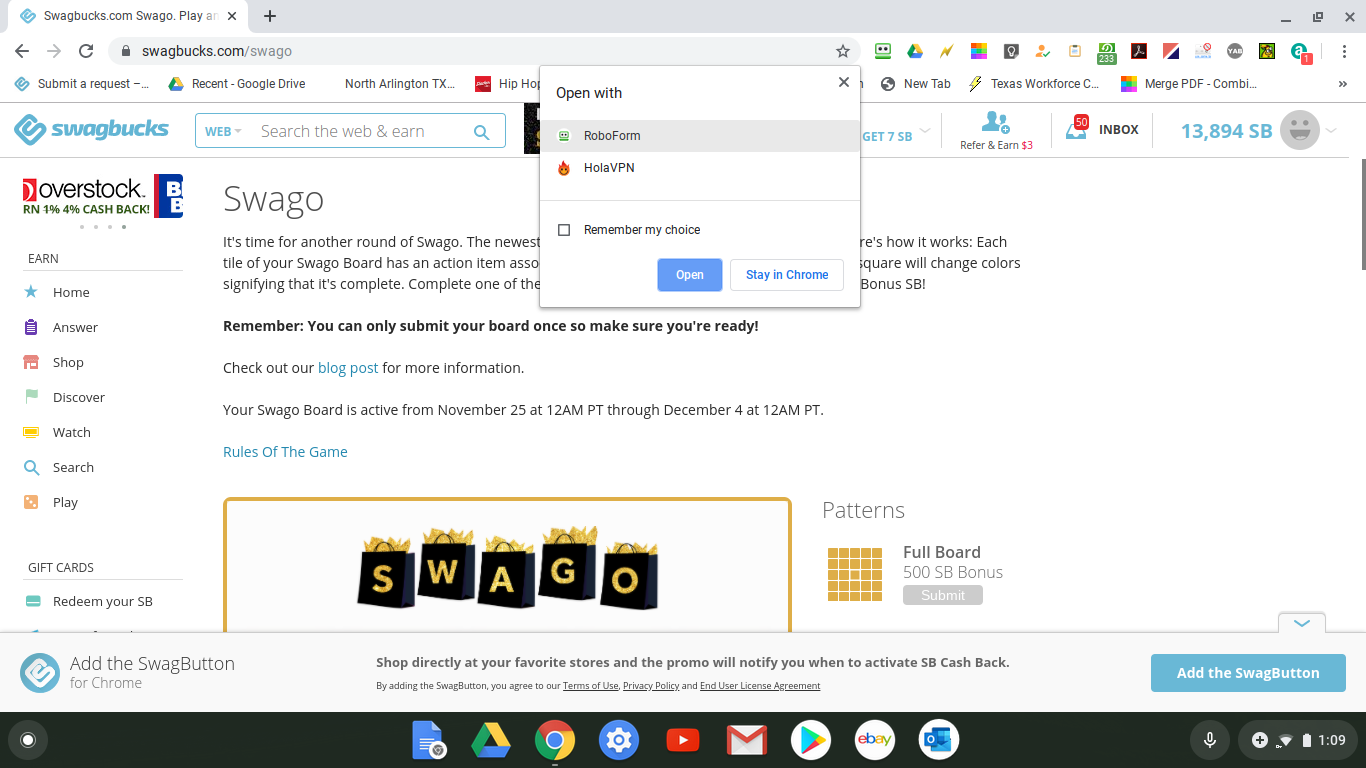Click the YAB extension icon
The width and height of the screenshot is (1366, 768).
pyautogui.click(x=1235, y=51)
